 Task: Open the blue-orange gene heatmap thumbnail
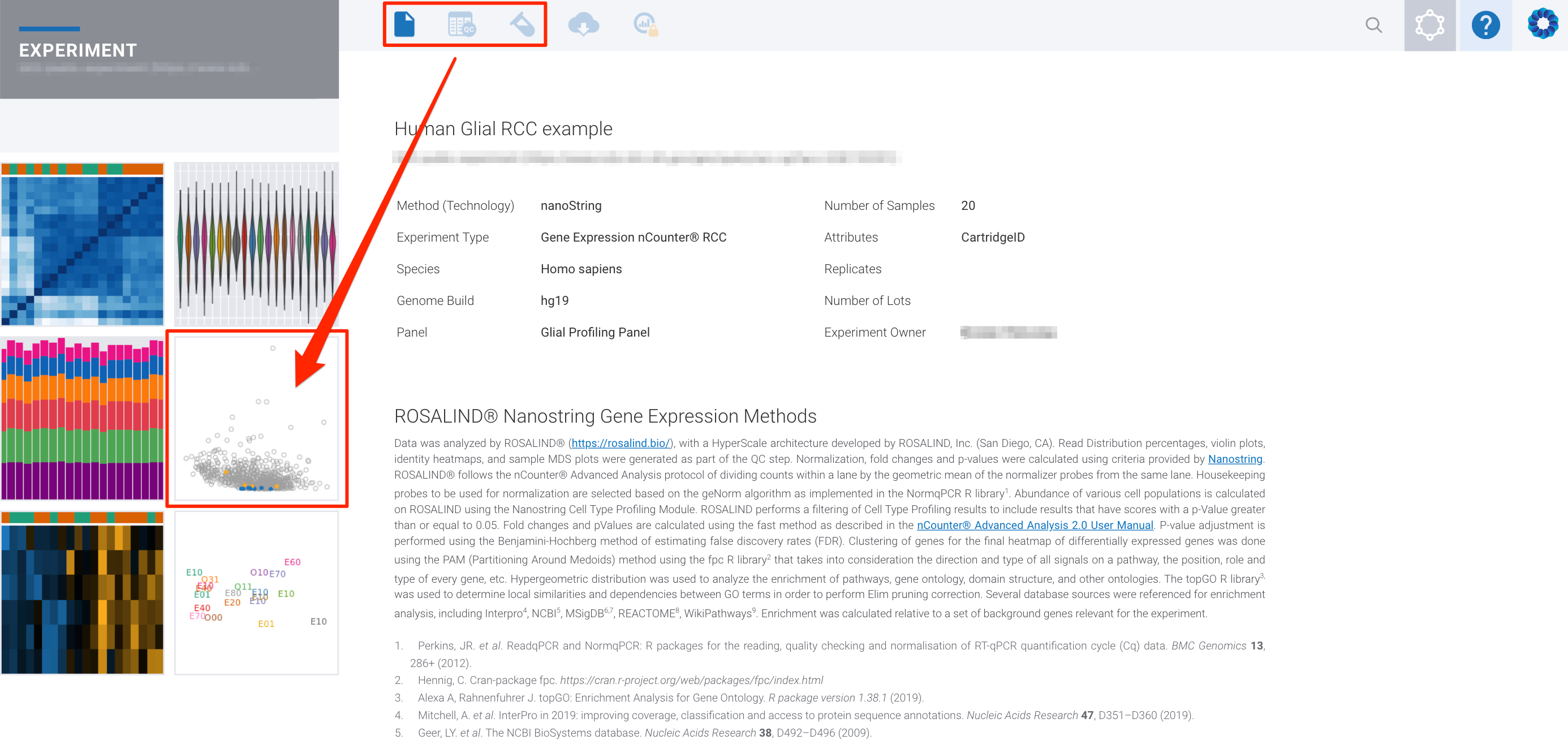(x=82, y=593)
